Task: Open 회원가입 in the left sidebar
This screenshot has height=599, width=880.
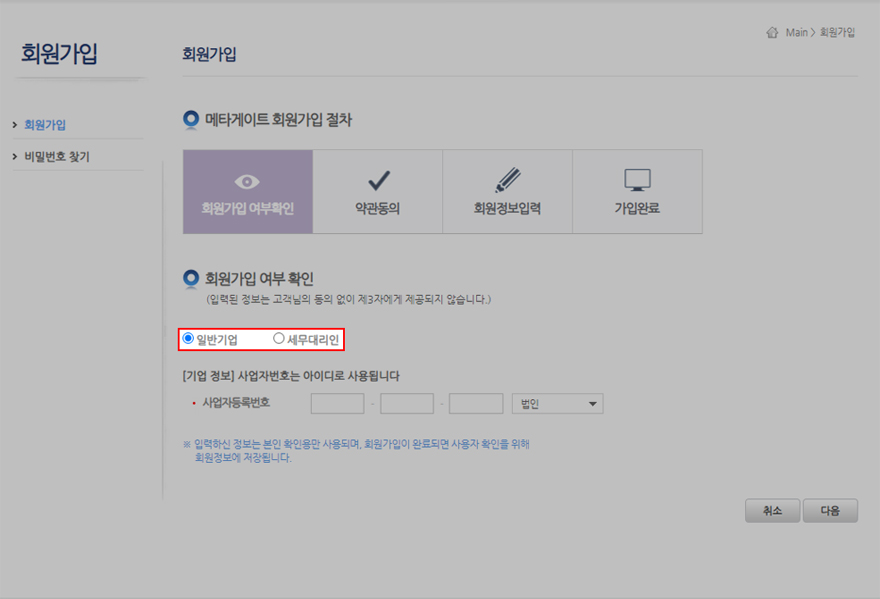Action: point(45,125)
